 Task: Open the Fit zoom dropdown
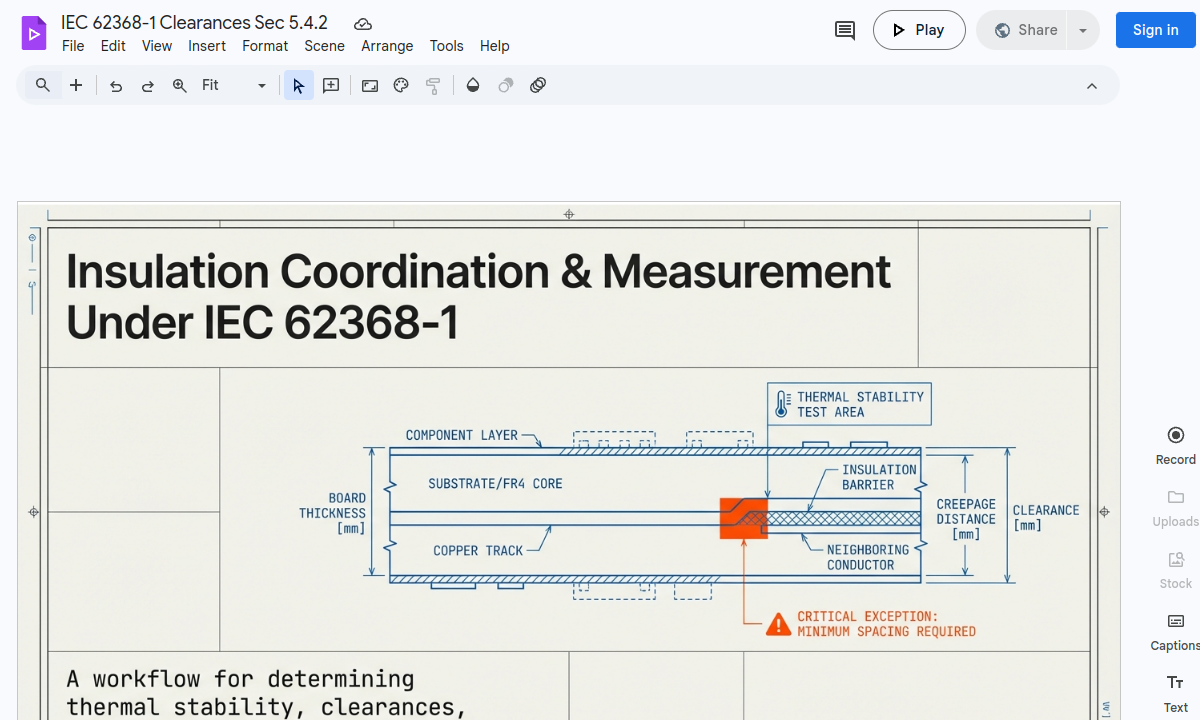(225, 85)
